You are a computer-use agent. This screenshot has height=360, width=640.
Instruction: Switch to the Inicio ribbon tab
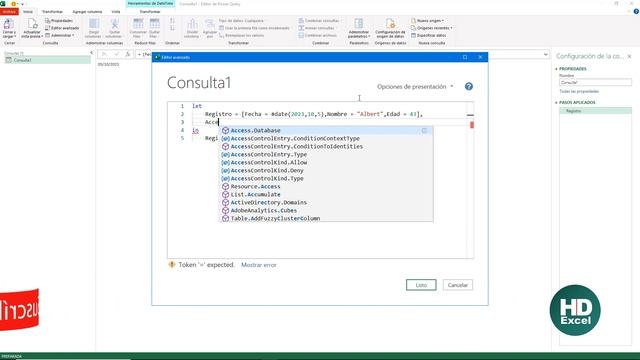coord(28,11)
